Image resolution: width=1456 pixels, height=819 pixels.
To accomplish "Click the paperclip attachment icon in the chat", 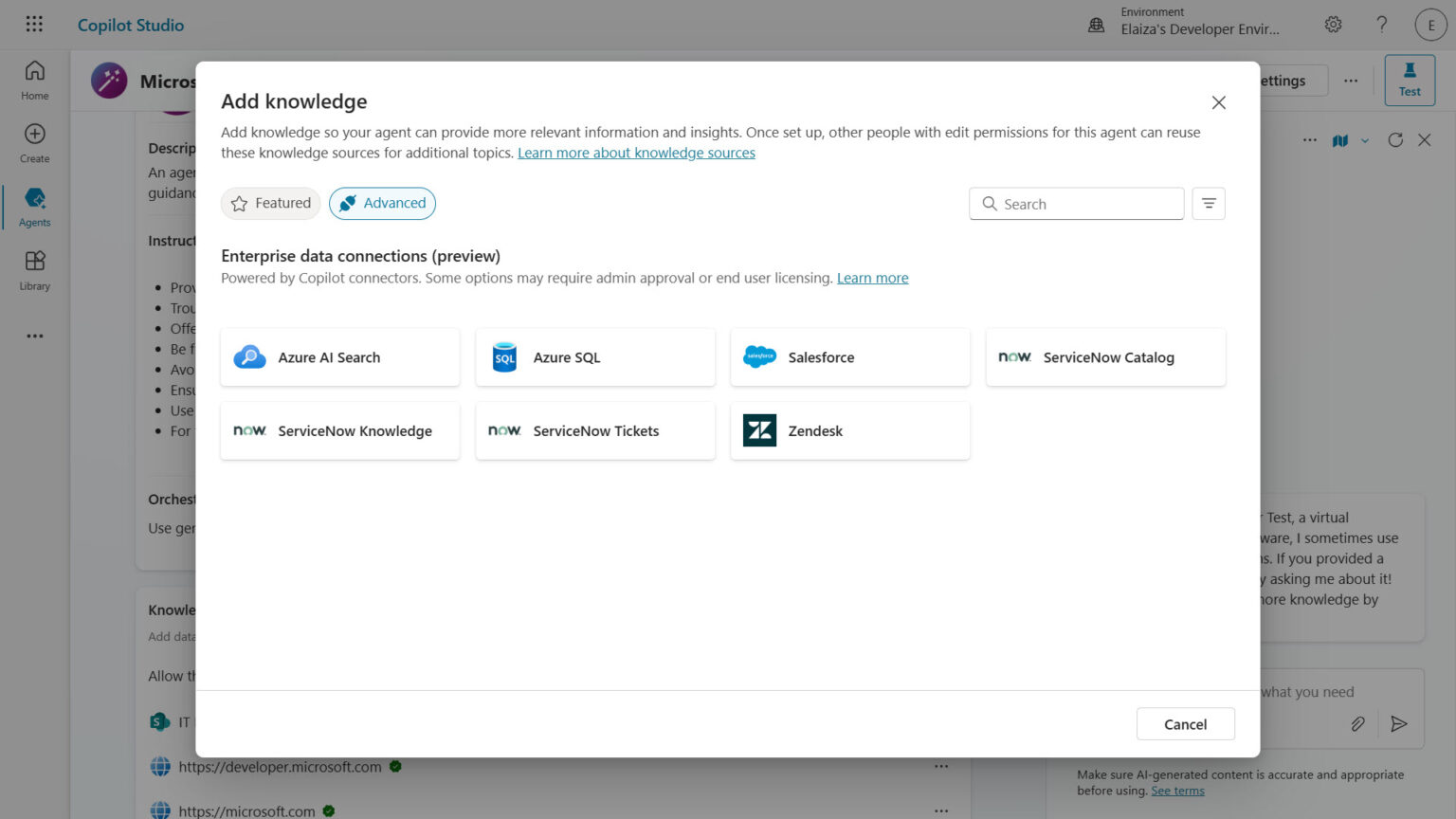I will pyautogui.click(x=1357, y=723).
